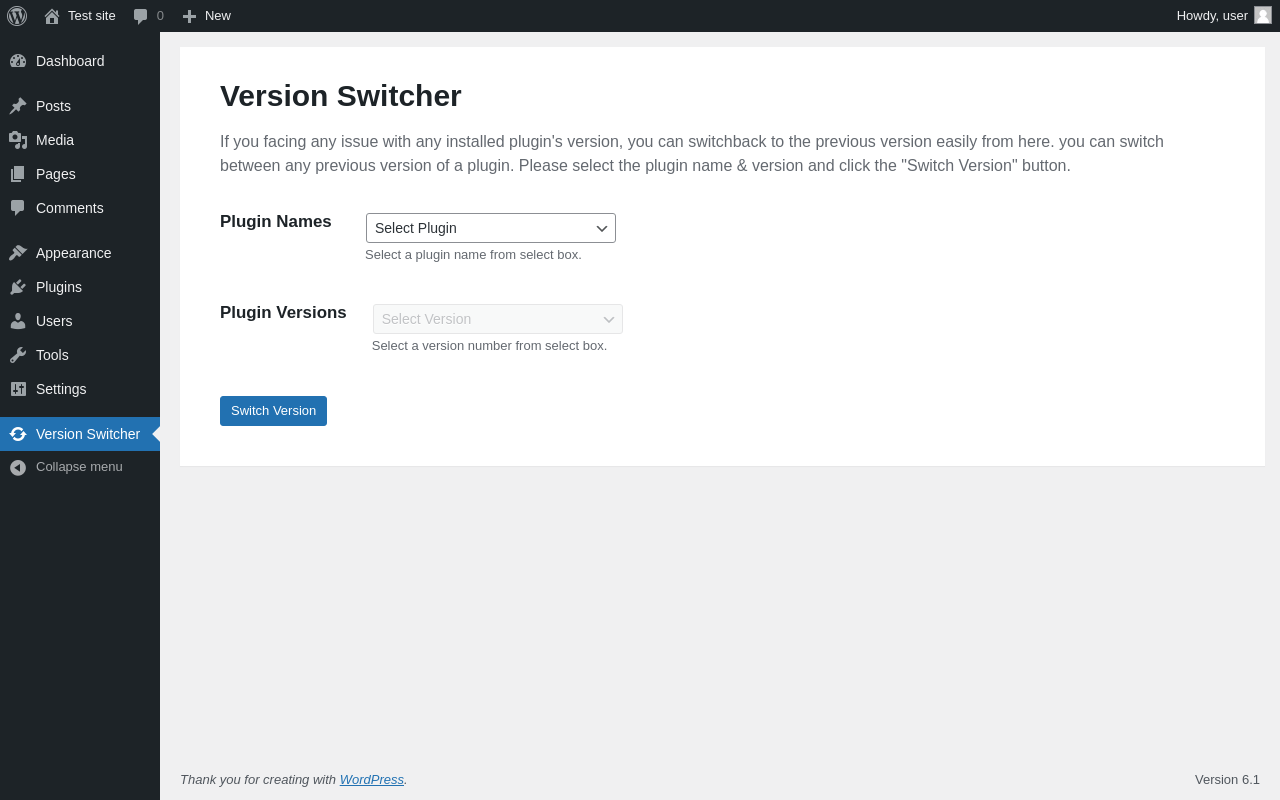This screenshot has height=800, width=1280.
Task: Click the Settings sliders icon
Action: [x=18, y=389]
